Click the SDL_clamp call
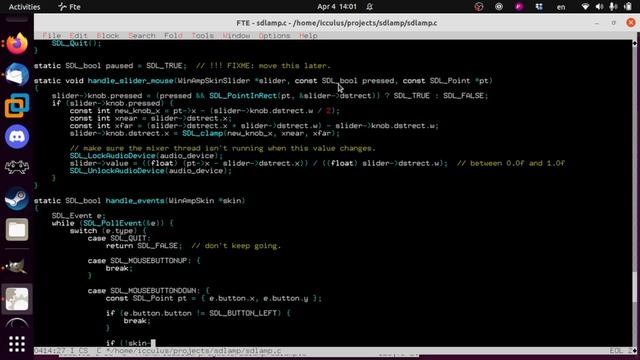This screenshot has width=640, height=360. pos(203,133)
